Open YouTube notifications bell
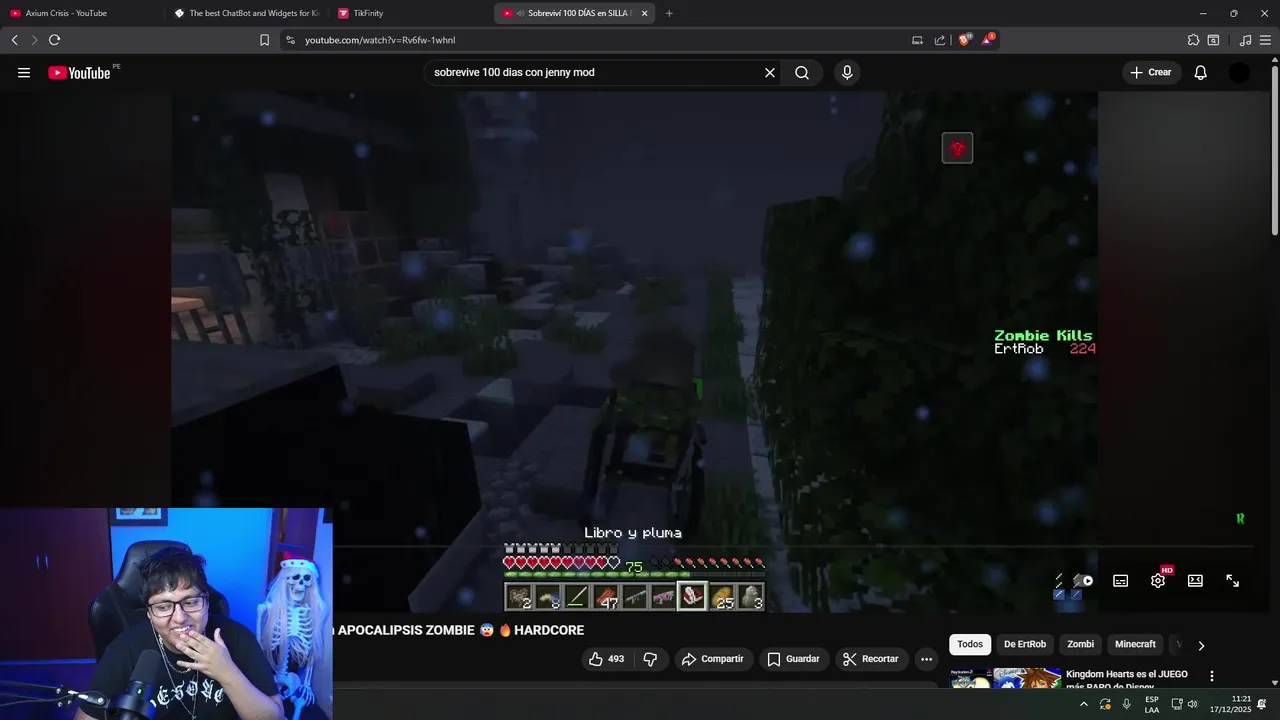This screenshot has width=1280, height=720. tap(1201, 73)
